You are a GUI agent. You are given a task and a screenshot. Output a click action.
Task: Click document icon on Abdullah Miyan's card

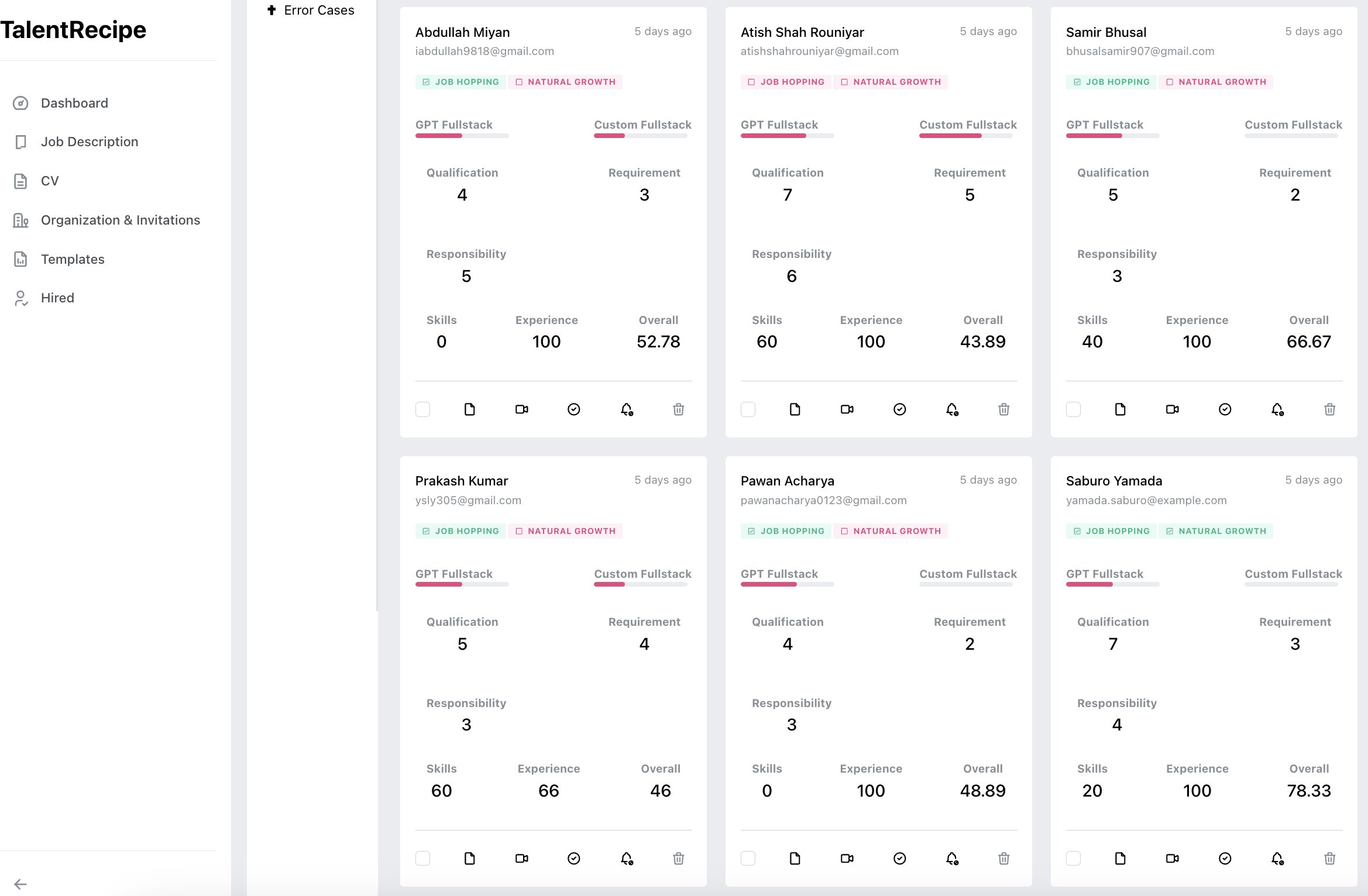click(x=469, y=409)
